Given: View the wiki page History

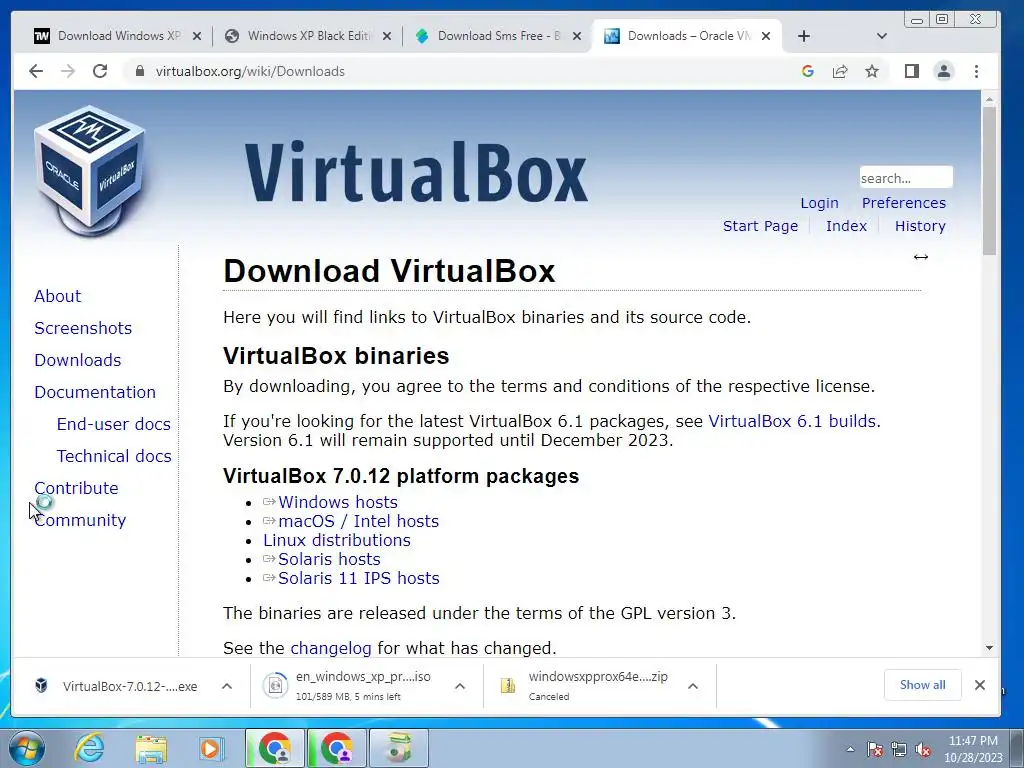Looking at the screenshot, I should point(920,226).
